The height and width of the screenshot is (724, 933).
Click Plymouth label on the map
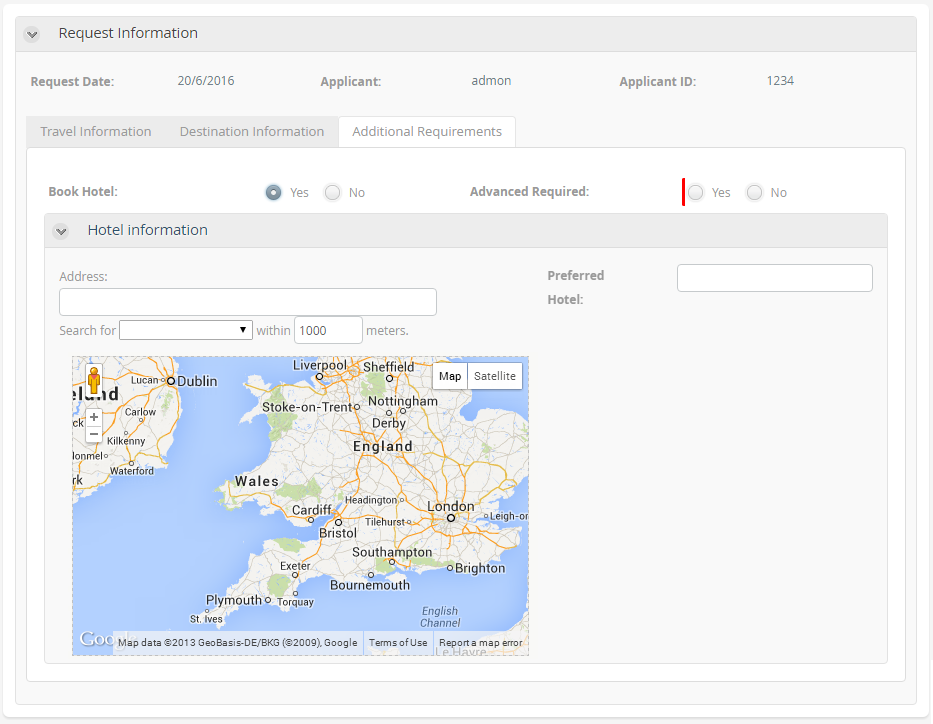233,600
